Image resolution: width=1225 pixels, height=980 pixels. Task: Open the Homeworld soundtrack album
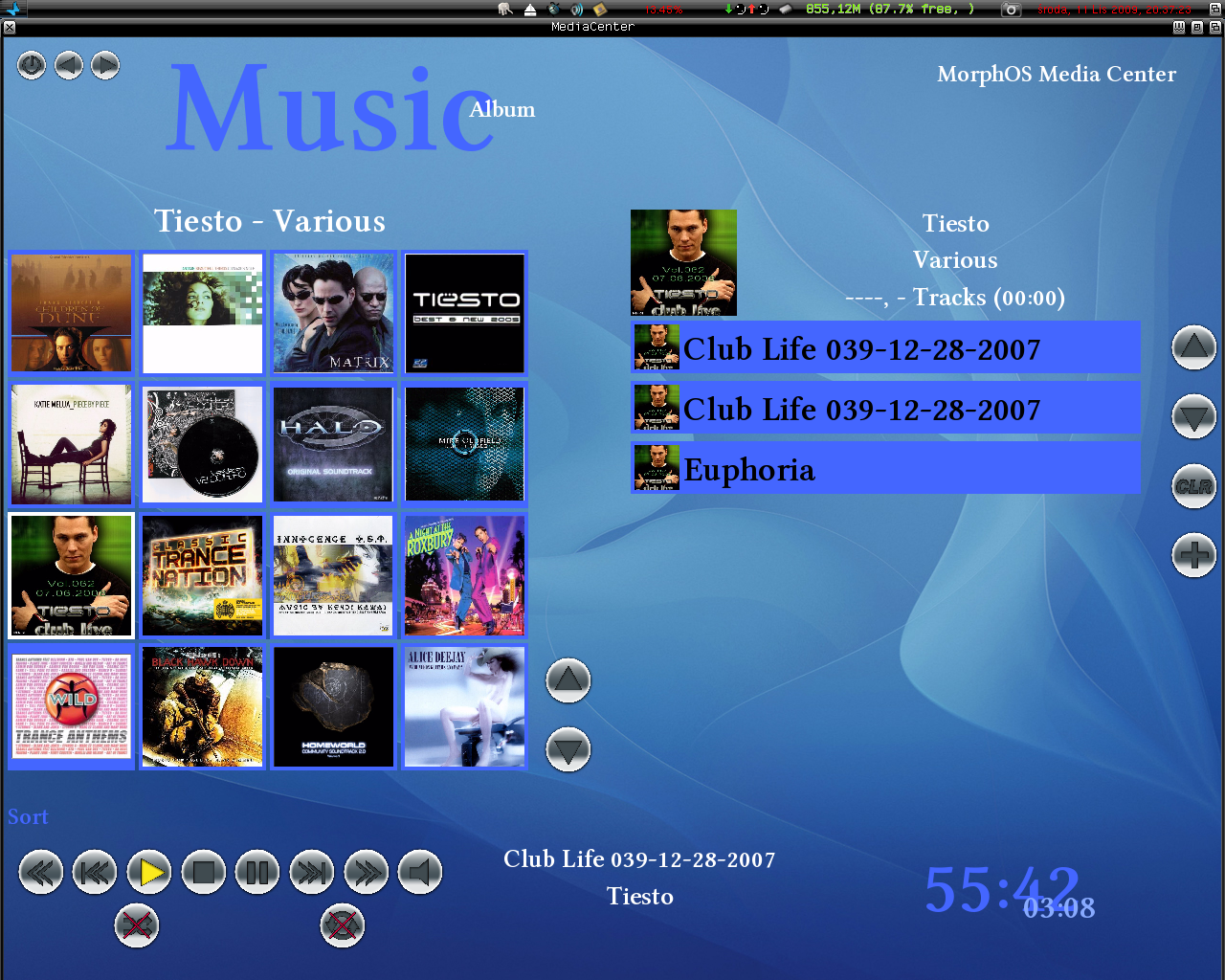pyautogui.click(x=333, y=707)
